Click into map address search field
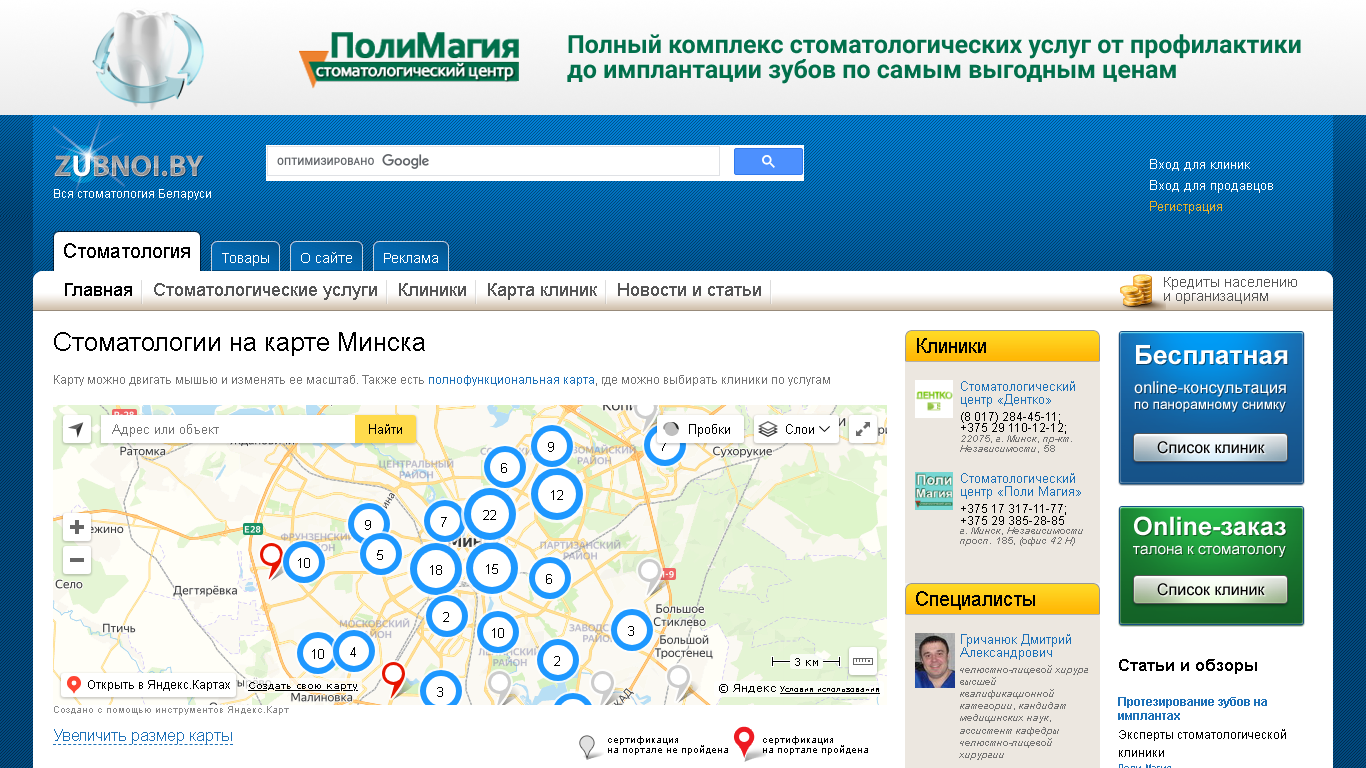 (228, 429)
